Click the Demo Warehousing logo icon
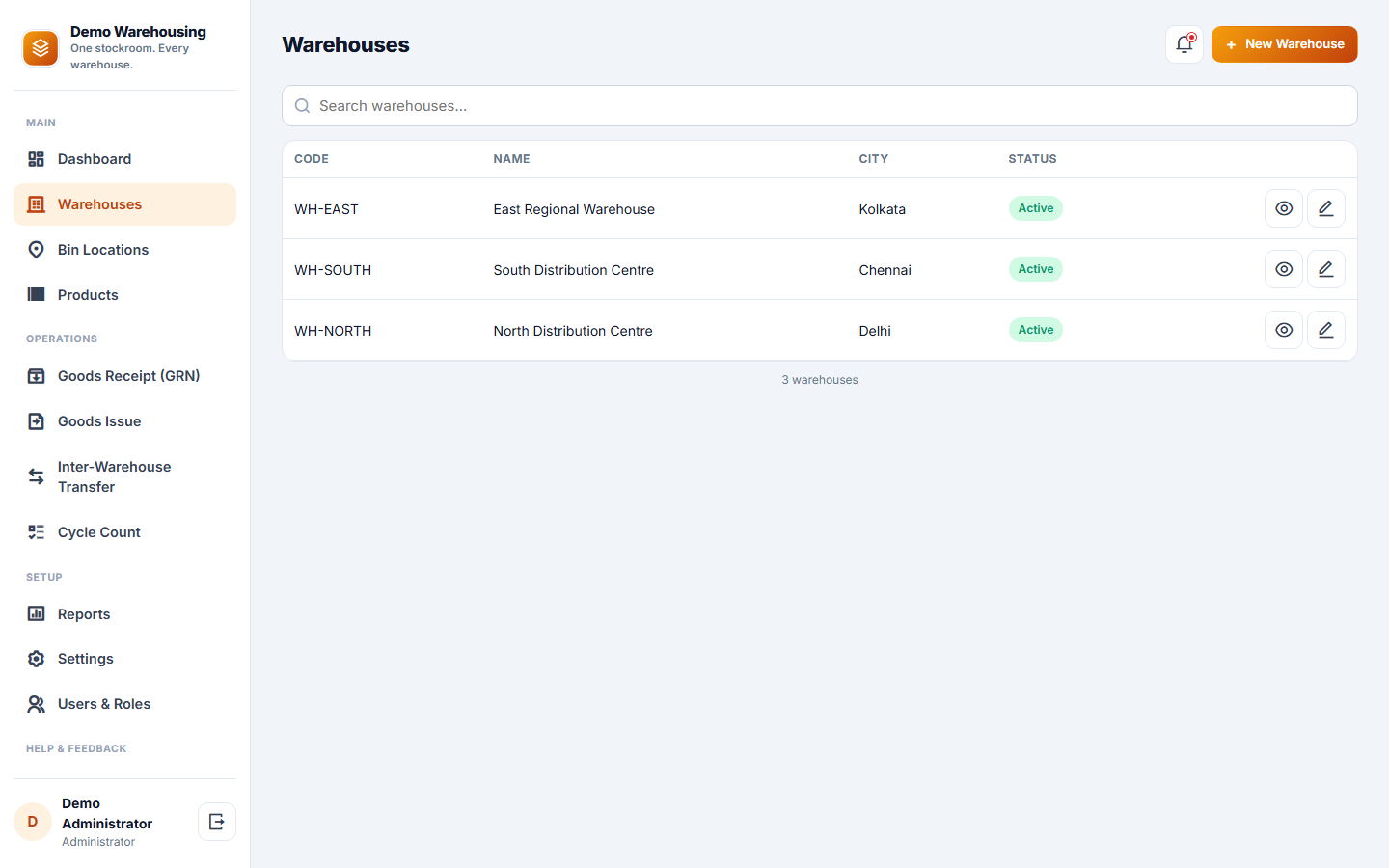 pyautogui.click(x=41, y=47)
